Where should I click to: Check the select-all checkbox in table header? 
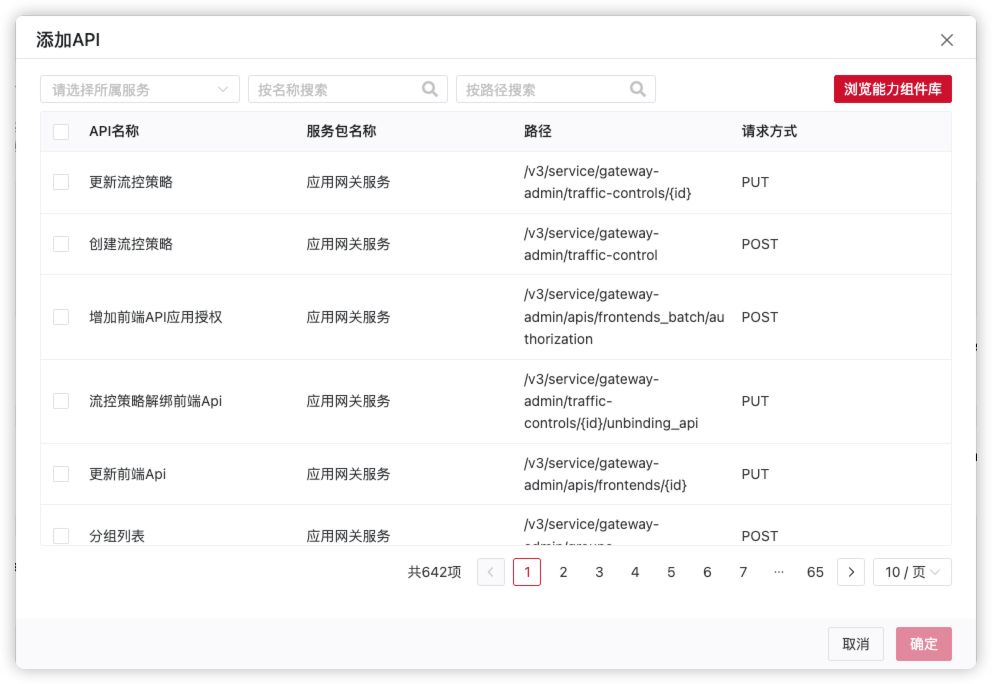[60, 131]
